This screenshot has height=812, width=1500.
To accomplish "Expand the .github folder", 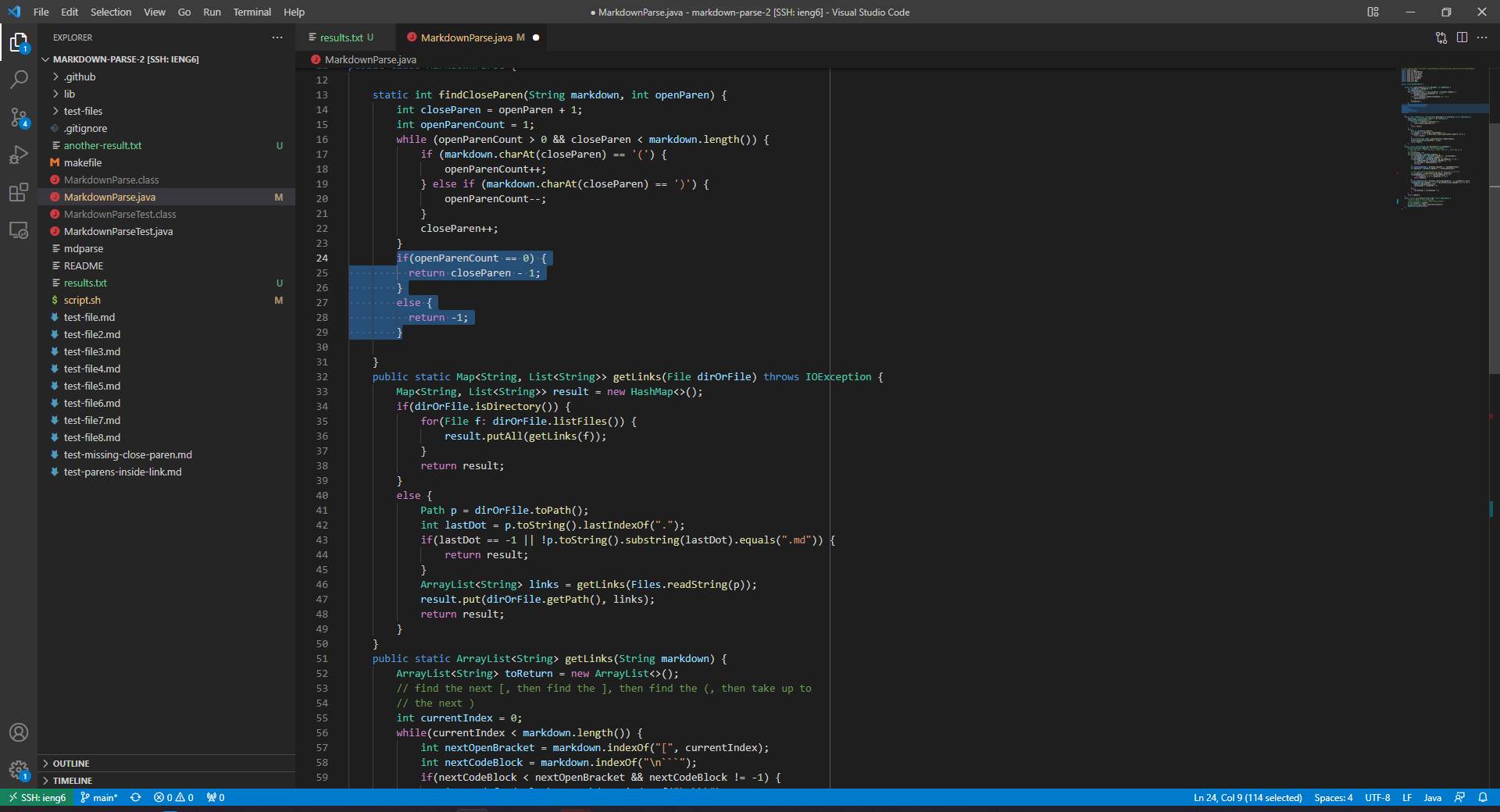I will click(80, 77).
